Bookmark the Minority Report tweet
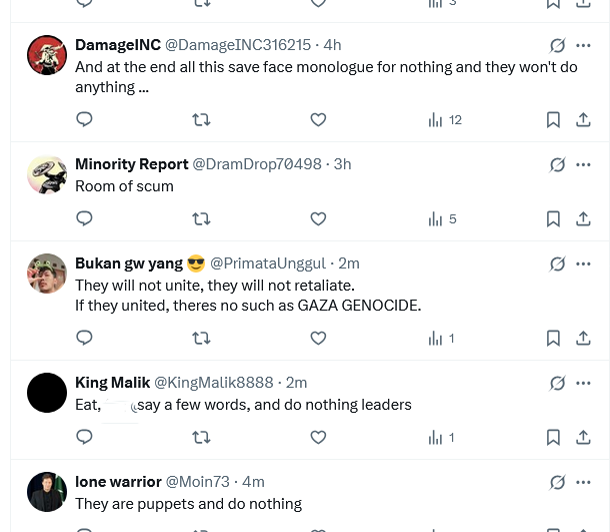The width and height of the screenshot is (610, 532). coord(553,219)
